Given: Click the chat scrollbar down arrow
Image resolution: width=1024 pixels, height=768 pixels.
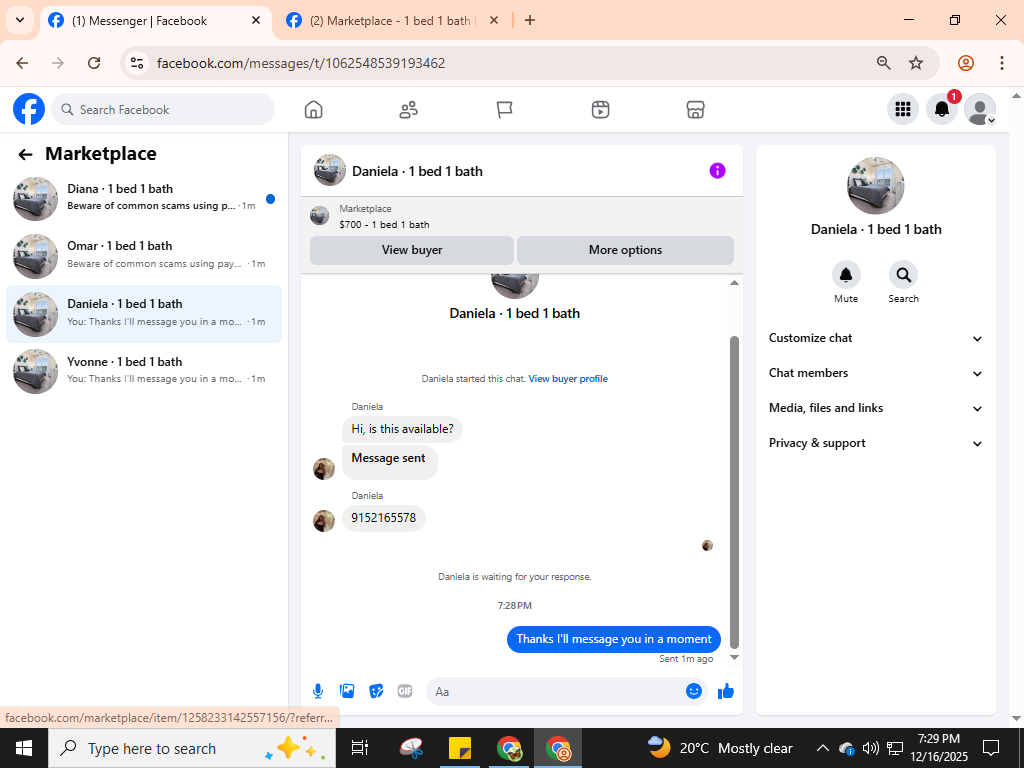Looking at the screenshot, I should tap(734, 658).
